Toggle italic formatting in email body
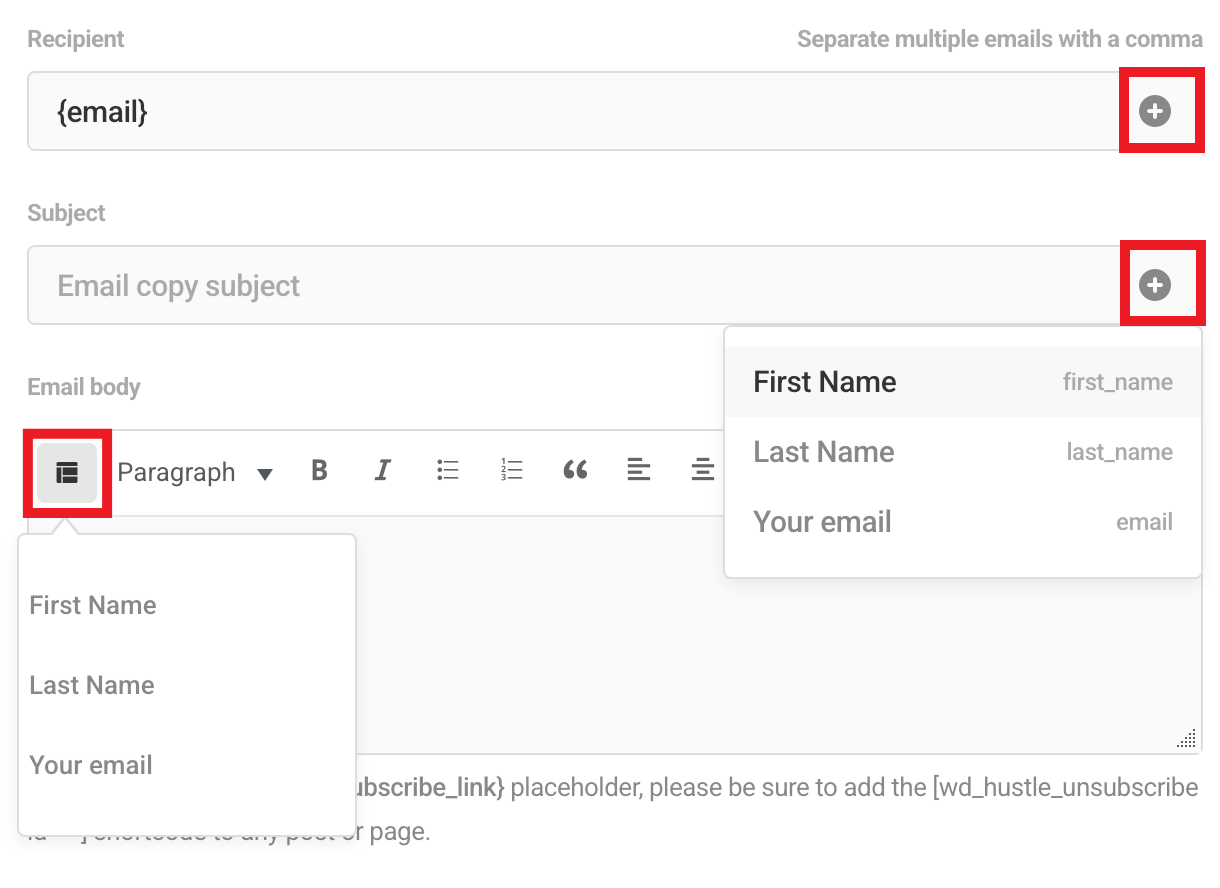Viewport: 1220px width, 888px height. pos(382,470)
